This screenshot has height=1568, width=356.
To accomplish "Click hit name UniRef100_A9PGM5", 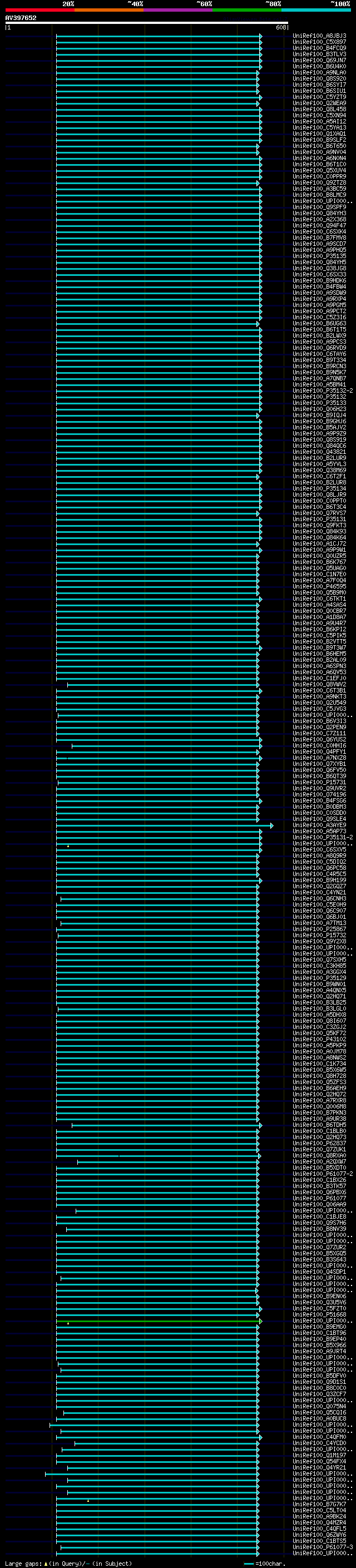I will tap(319, 305).
